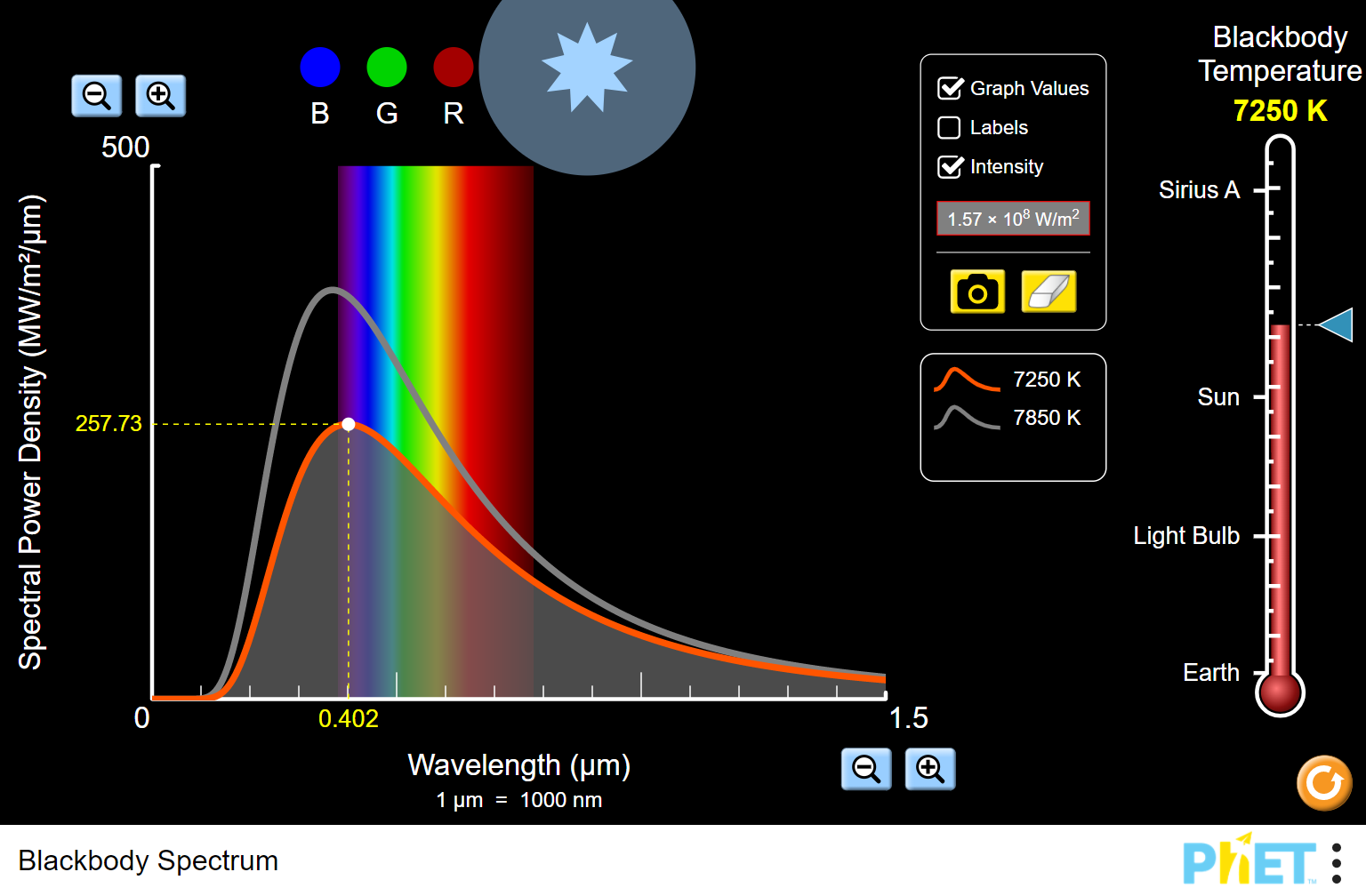Click the Spectral Power Density axis title
Image resolution: width=1366 pixels, height=896 pixels.
pyautogui.click(x=30, y=432)
